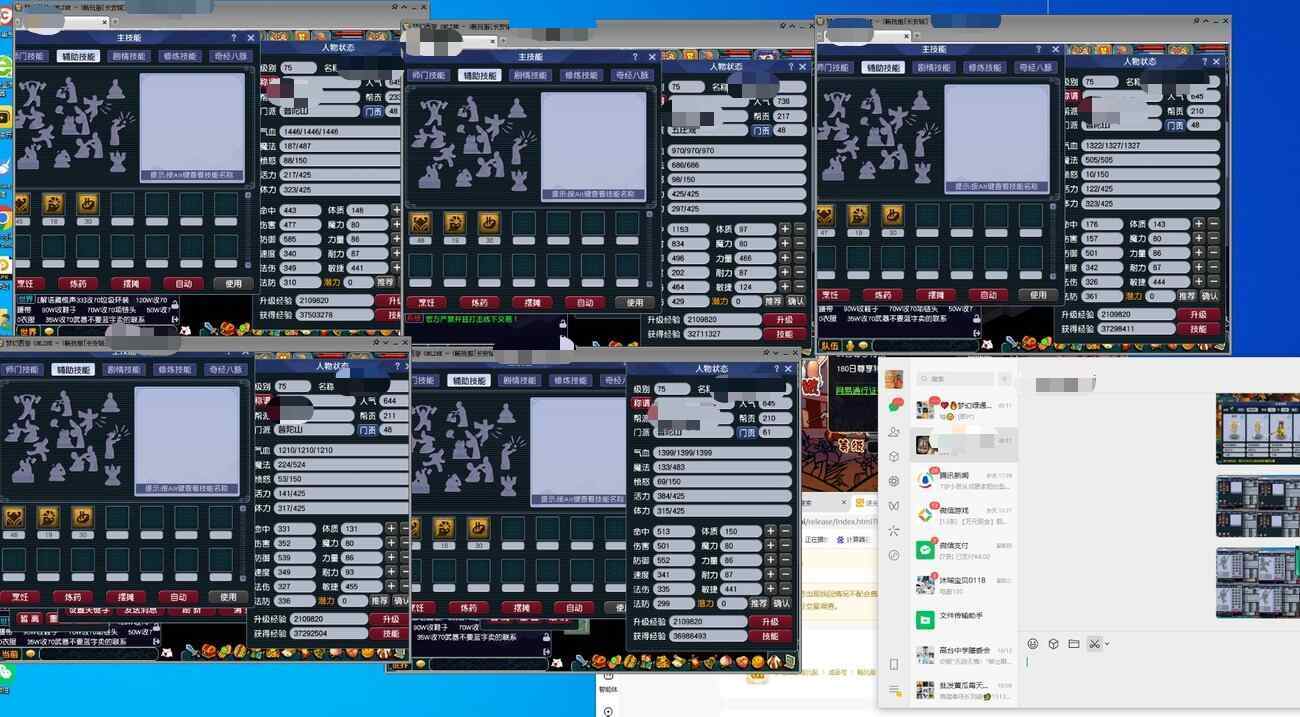Image resolution: width=1300 pixels, height=717 pixels.
Task: Increase 力量 with plus in top-right status panel
Action: (x=1199, y=253)
